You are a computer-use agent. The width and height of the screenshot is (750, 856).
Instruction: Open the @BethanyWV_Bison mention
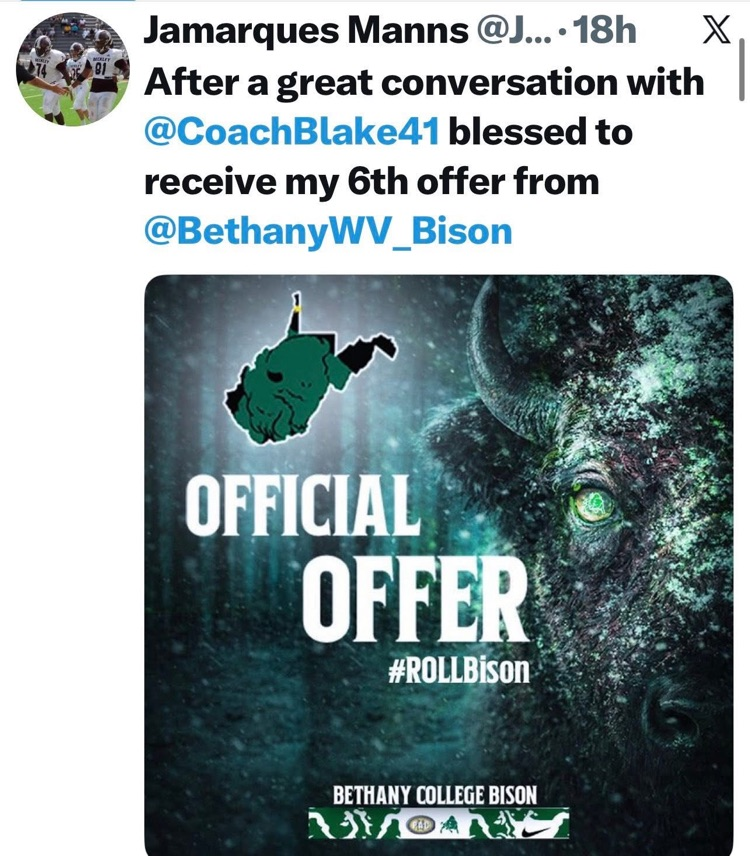coord(328,232)
